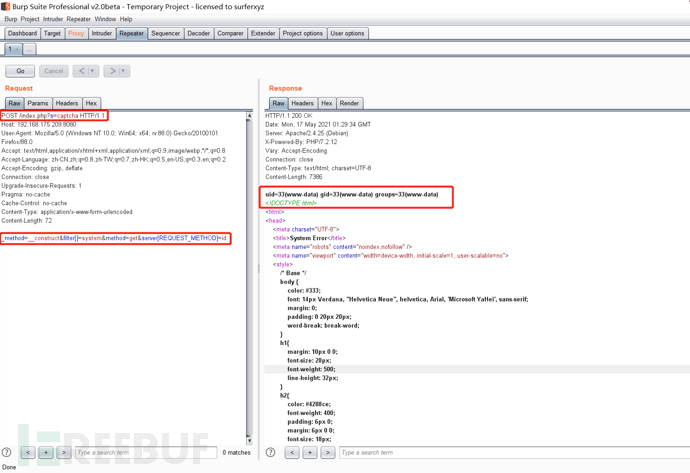Click the User-Agent header line in request
Image resolution: width=690 pixels, height=473 pixels.
[110, 133]
